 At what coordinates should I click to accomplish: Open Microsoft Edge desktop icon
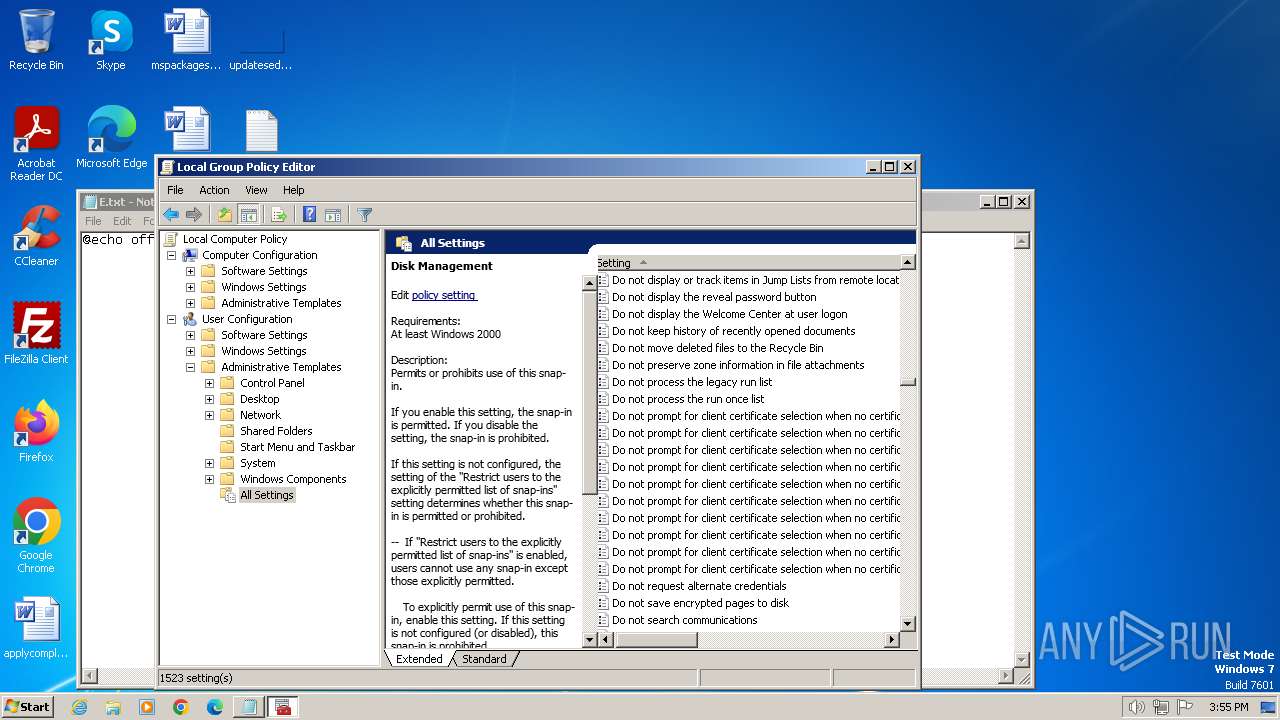coord(111,138)
